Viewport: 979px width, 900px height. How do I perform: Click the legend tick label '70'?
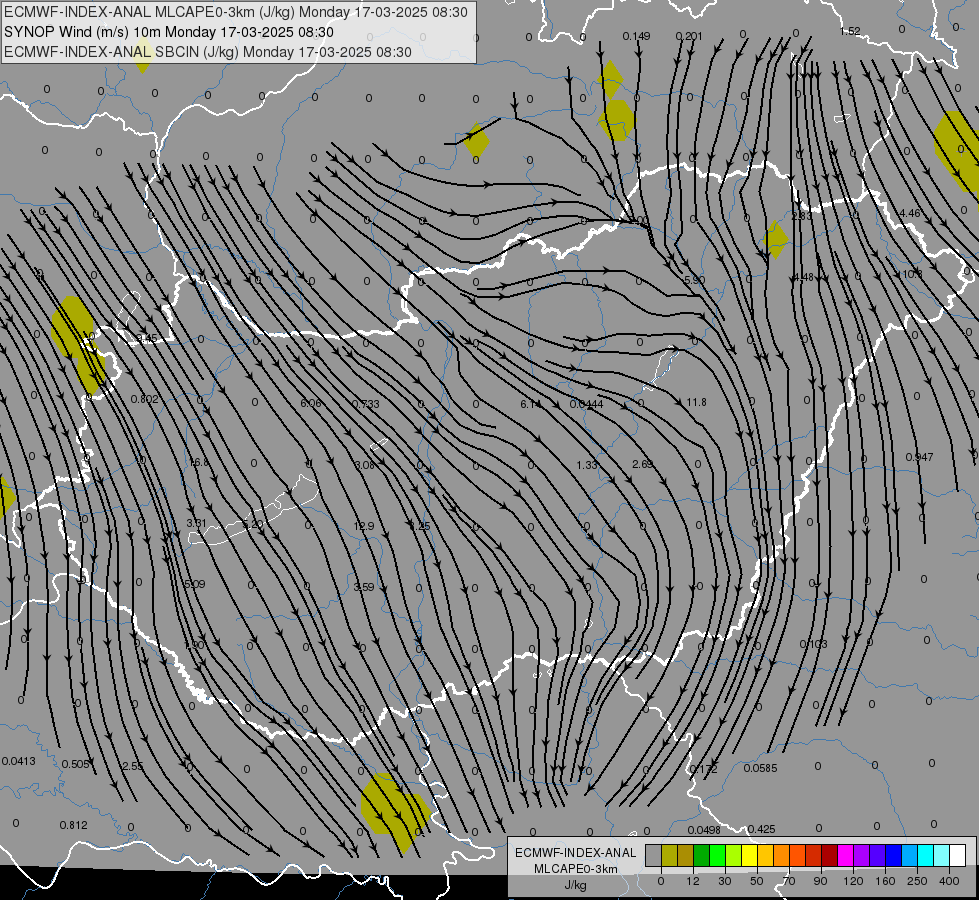coord(789,881)
